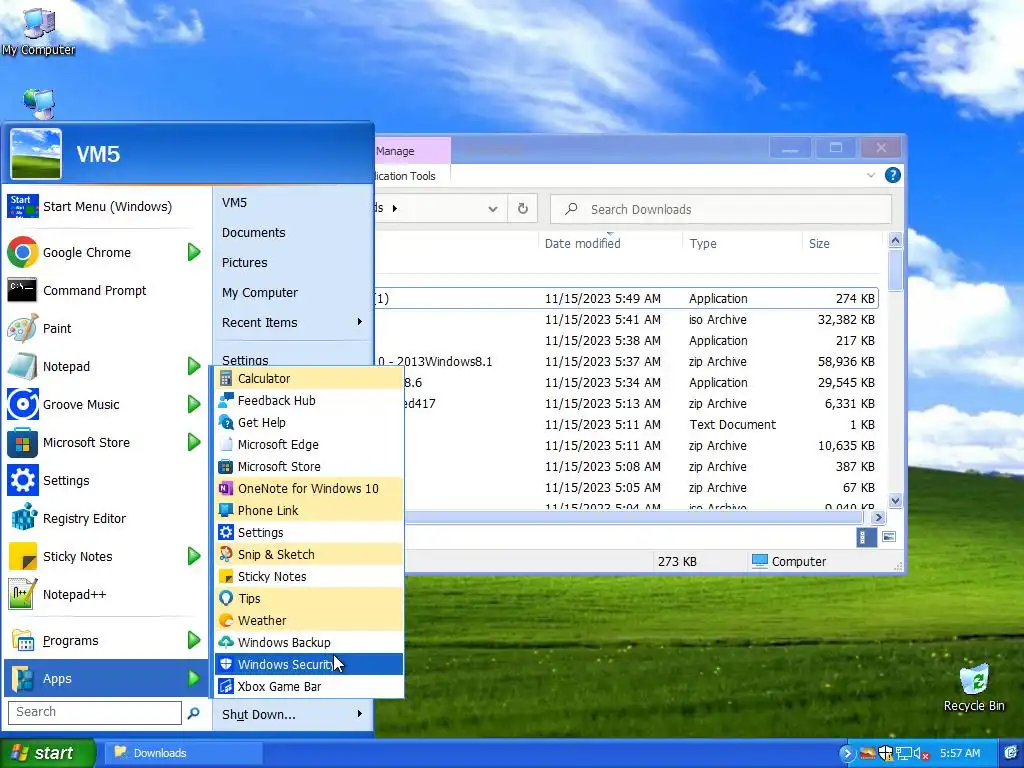
Task: Expand Sticky Notes jump list arrow
Action: coord(194,556)
